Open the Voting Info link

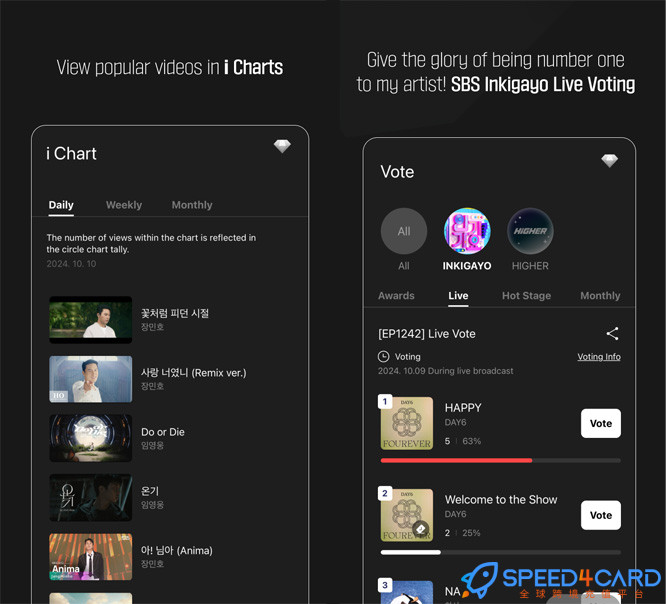(599, 357)
